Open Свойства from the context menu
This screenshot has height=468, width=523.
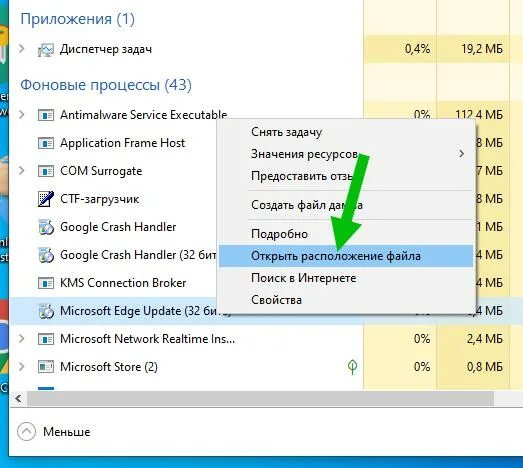[x=346, y=300]
